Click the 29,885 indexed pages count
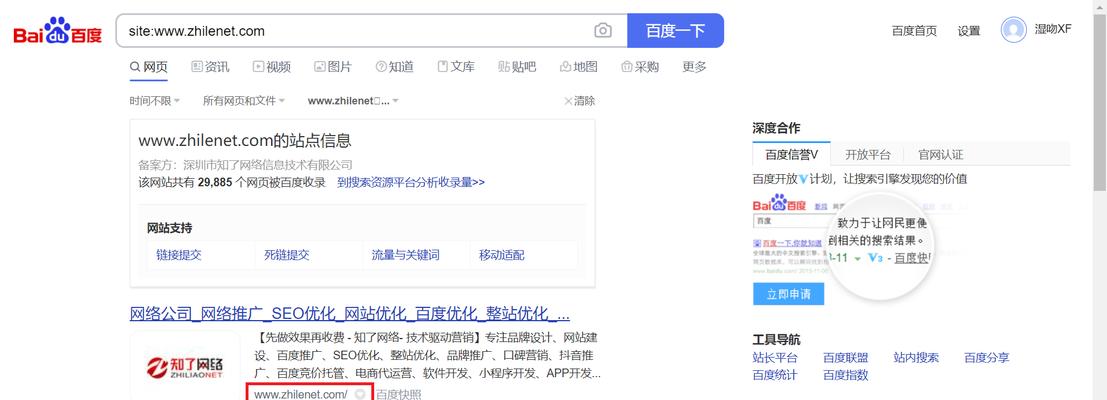The image size is (1107, 400). pos(215,183)
